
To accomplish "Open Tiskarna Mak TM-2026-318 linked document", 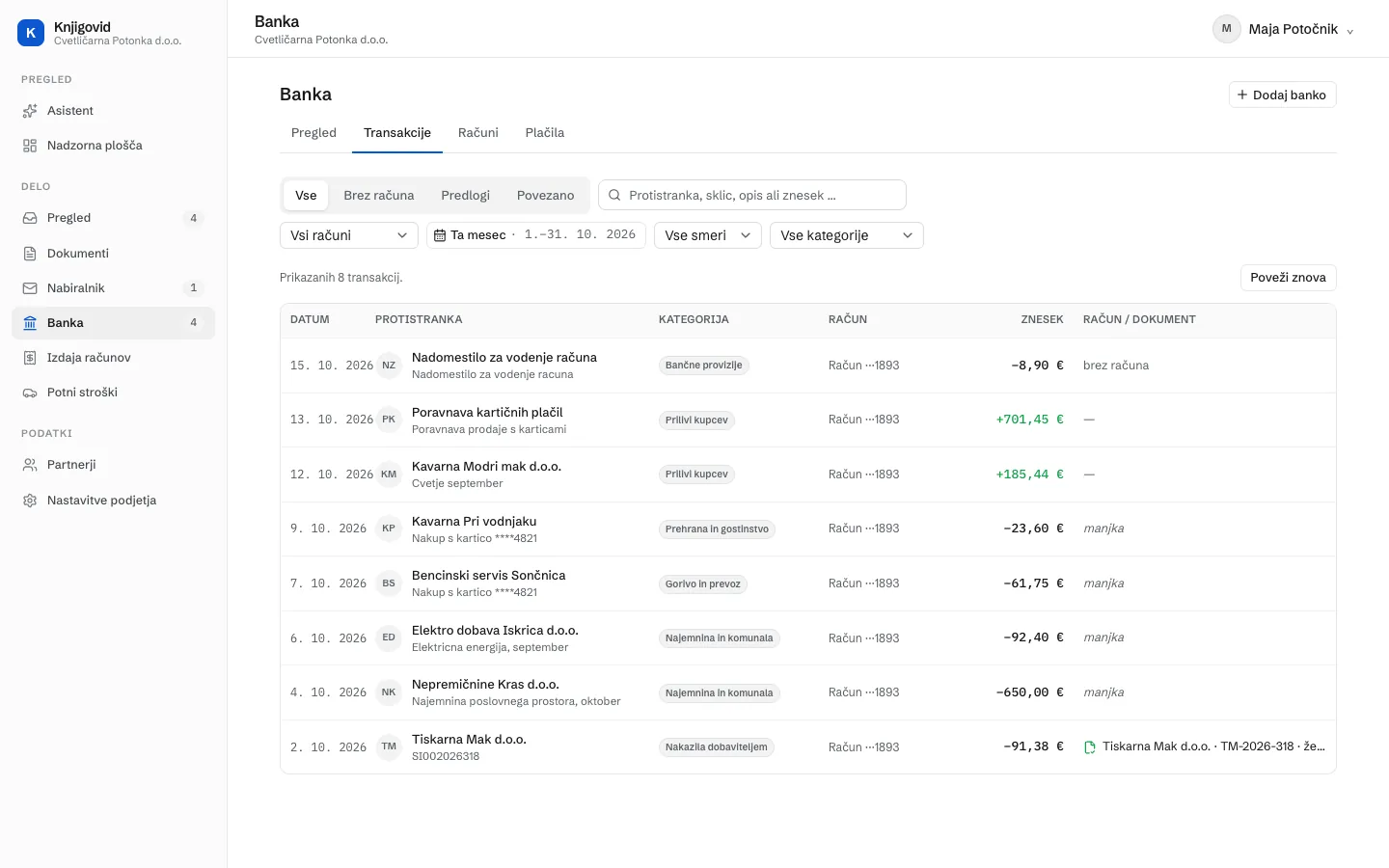I will tap(1205, 747).
